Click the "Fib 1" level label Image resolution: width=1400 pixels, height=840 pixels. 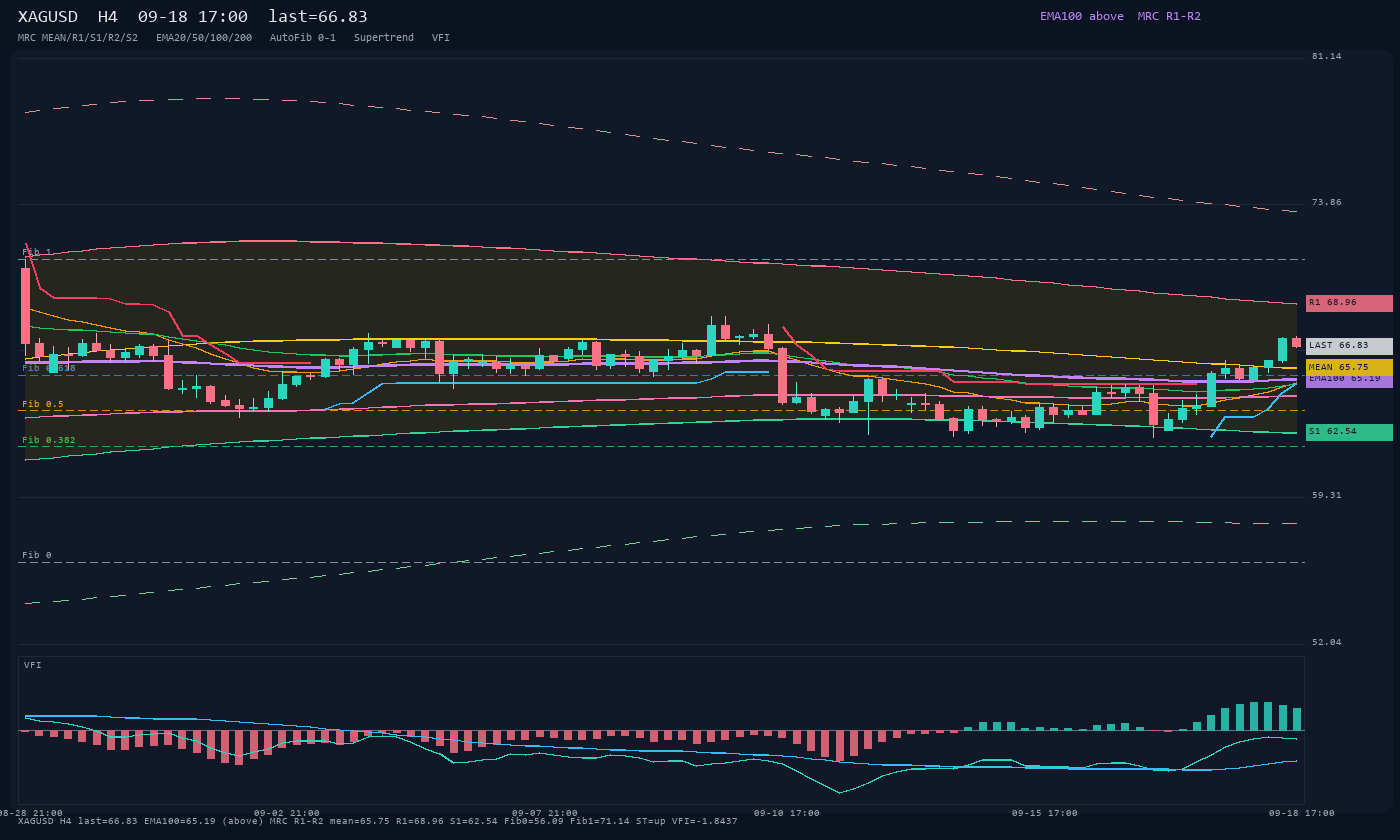[37, 252]
